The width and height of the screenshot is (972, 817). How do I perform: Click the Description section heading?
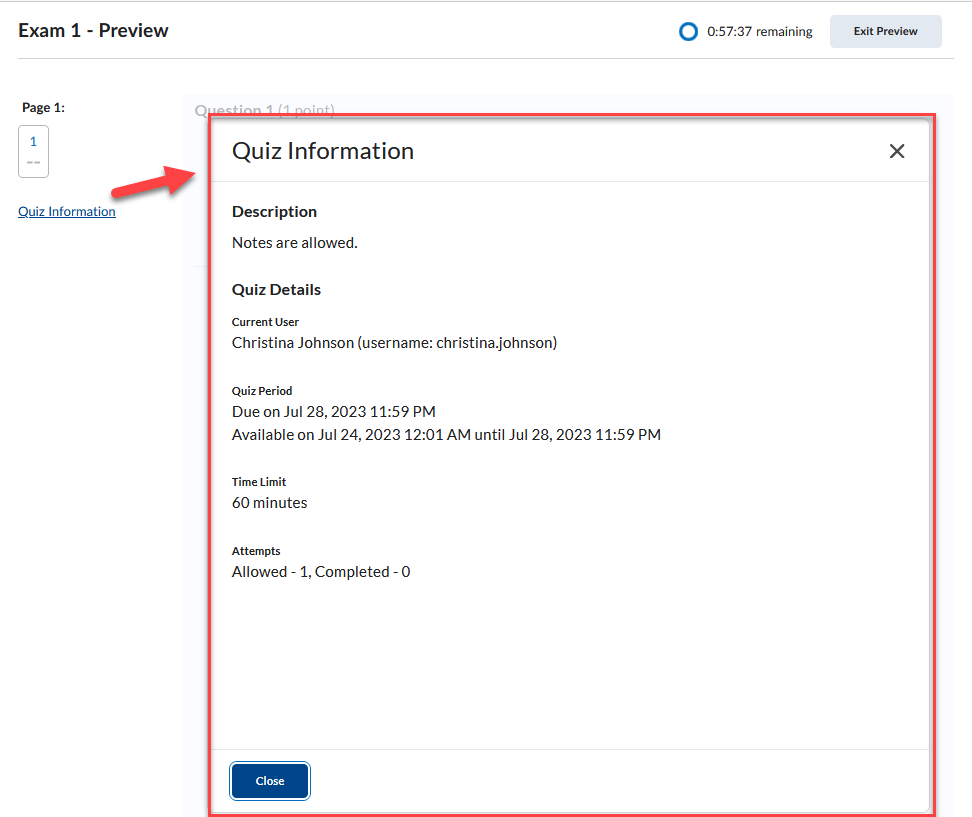tap(274, 212)
